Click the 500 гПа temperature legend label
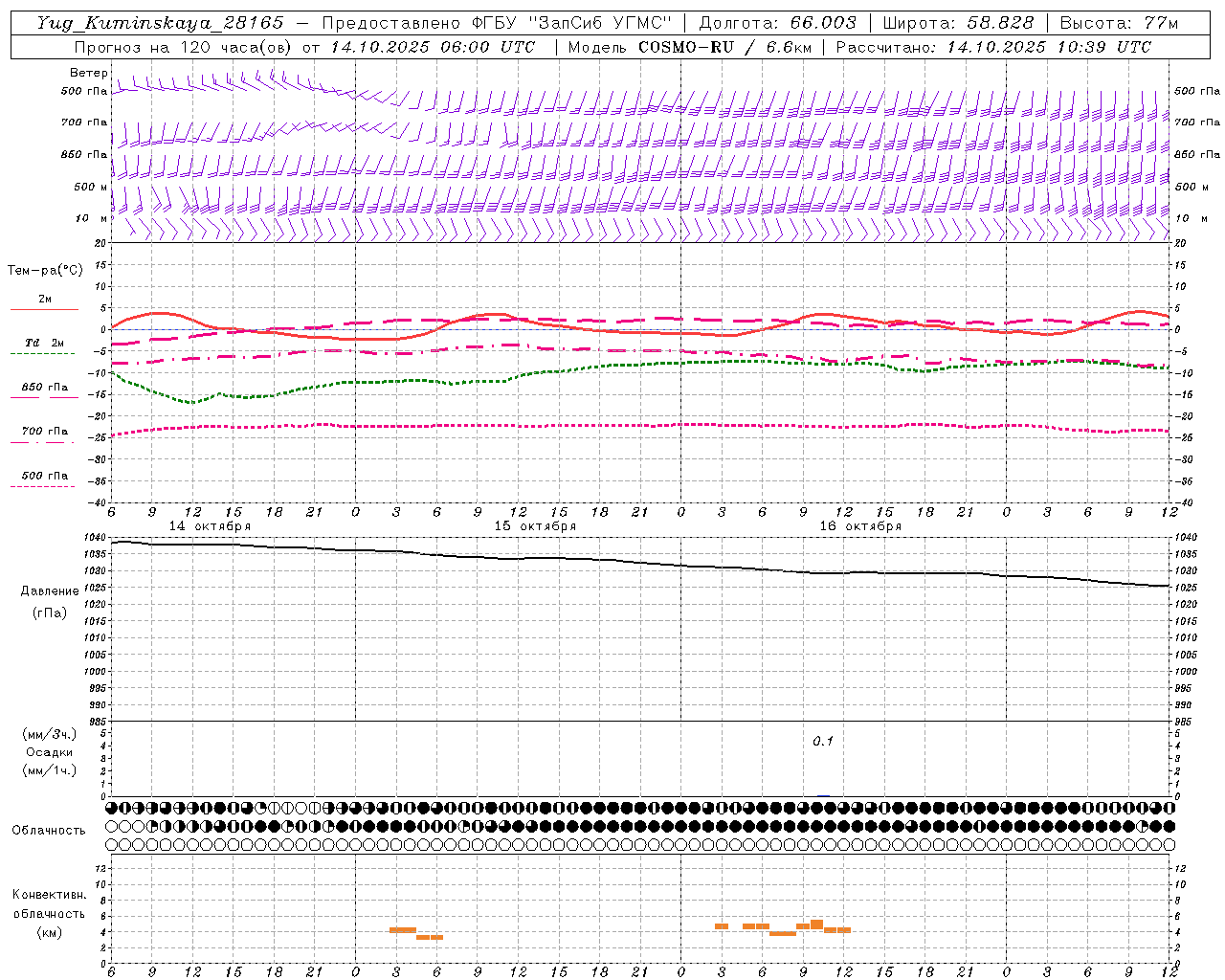This screenshot has width=1225, height=980. pos(44,476)
